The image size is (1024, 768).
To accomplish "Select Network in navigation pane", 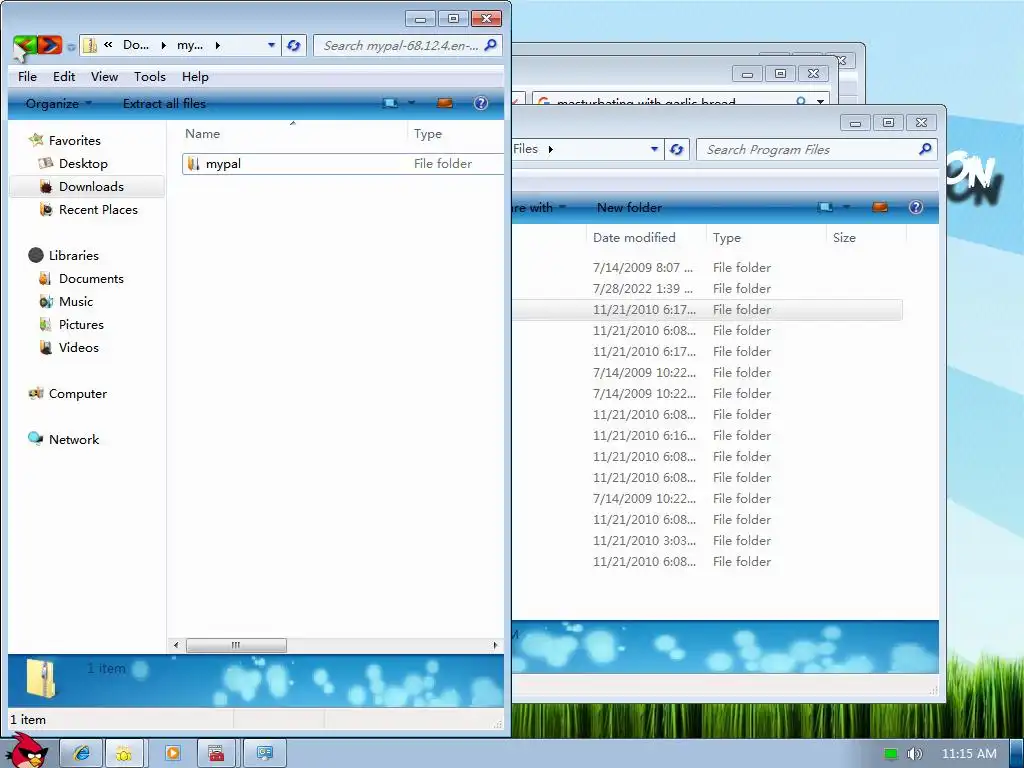I will tap(74, 440).
